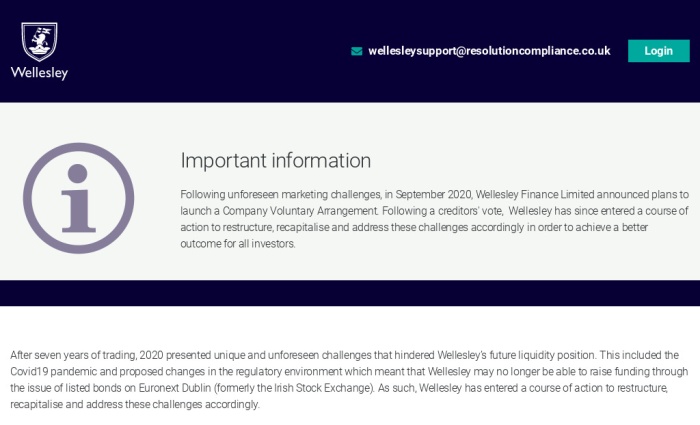Click the Wellesley crest shield logo
Viewport: 700px width, 425px height.
click(39, 42)
